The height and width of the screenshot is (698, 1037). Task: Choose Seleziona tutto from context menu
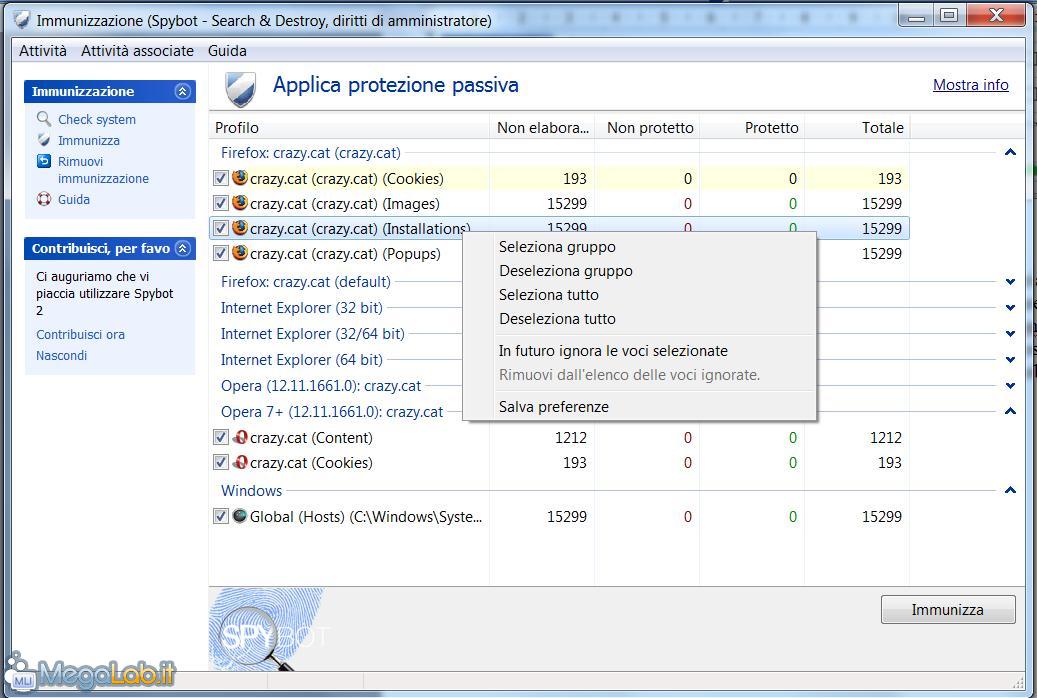tap(640, 294)
